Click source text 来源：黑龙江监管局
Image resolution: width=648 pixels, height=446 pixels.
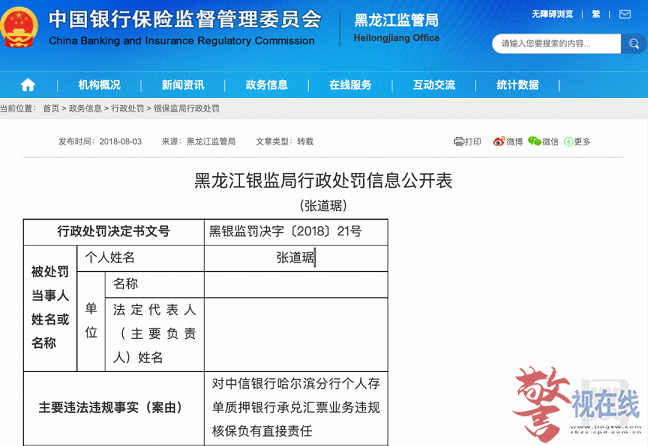point(198,142)
